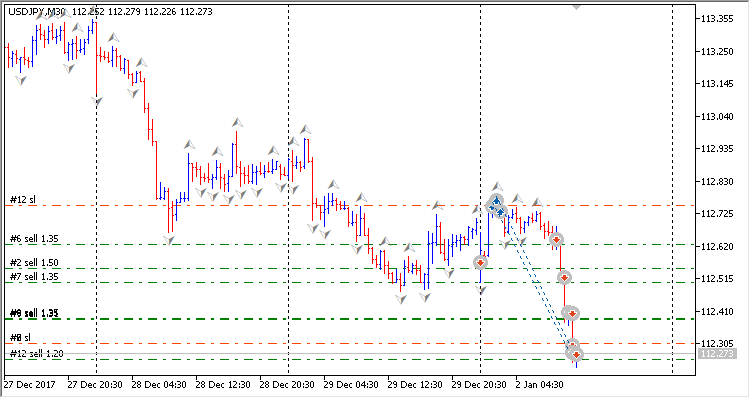
Task: Click the fractal up arrow above the 112.83 peak after 29 Dec 20:30
Action: pyautogui.click(x=497, y=187)
